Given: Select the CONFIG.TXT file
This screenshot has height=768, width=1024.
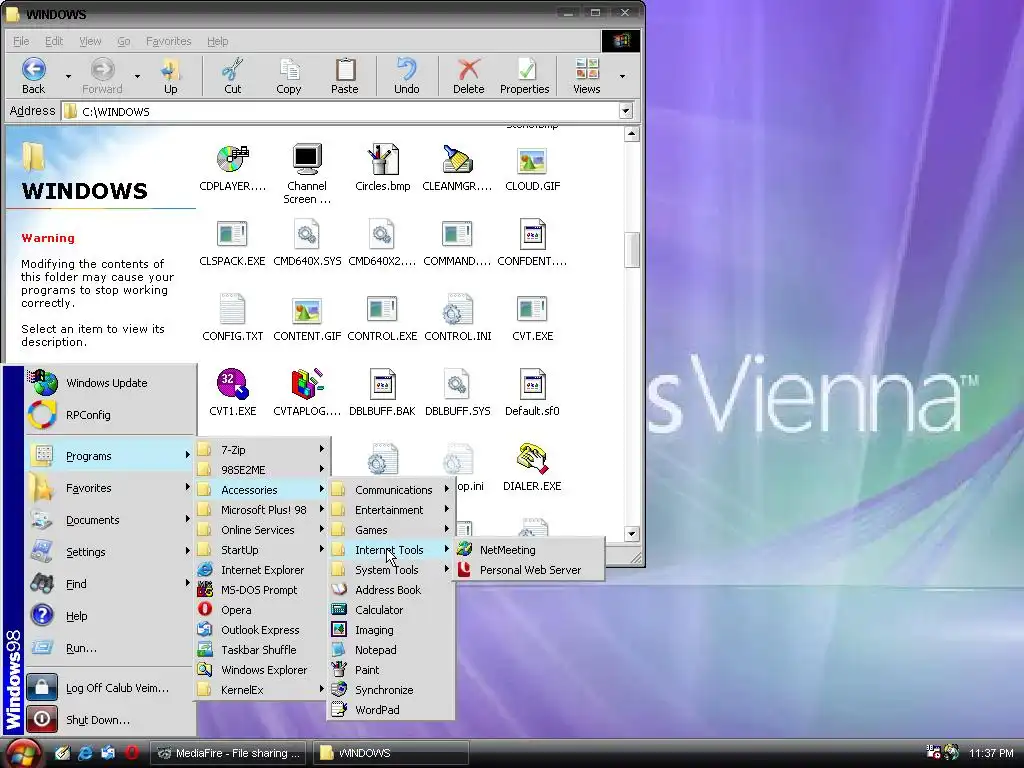Looking at the screenshot, I should (232, 318).
